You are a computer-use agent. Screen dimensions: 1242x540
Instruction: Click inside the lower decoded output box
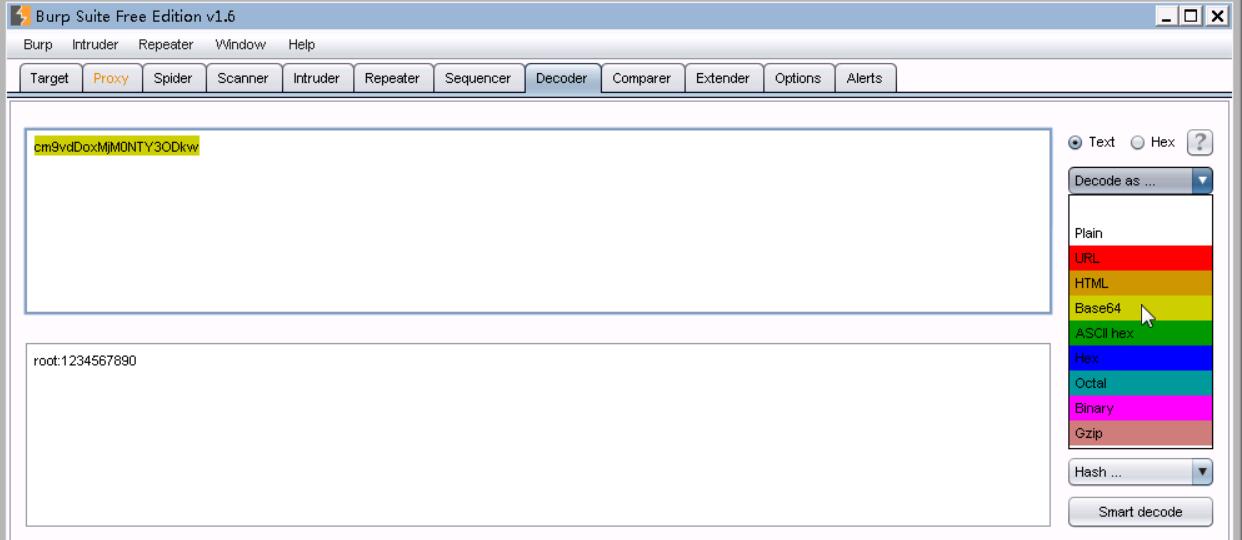point(538,434)
